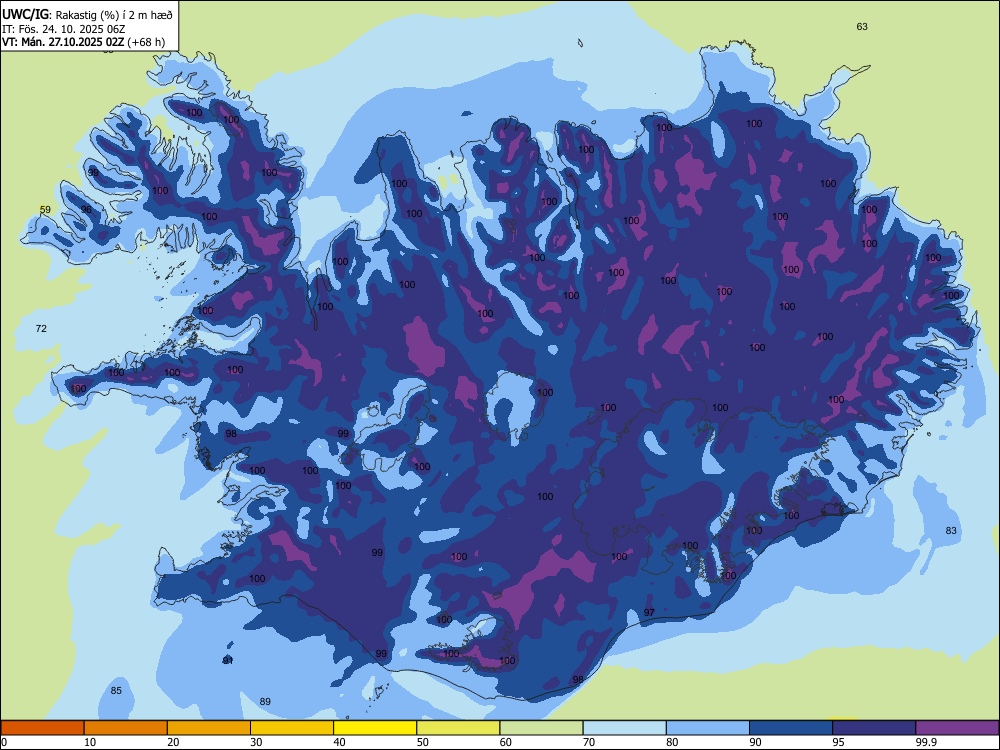
Task: Select the medium blue 80–90 legend swatch
Action: [x=708, y=728]
